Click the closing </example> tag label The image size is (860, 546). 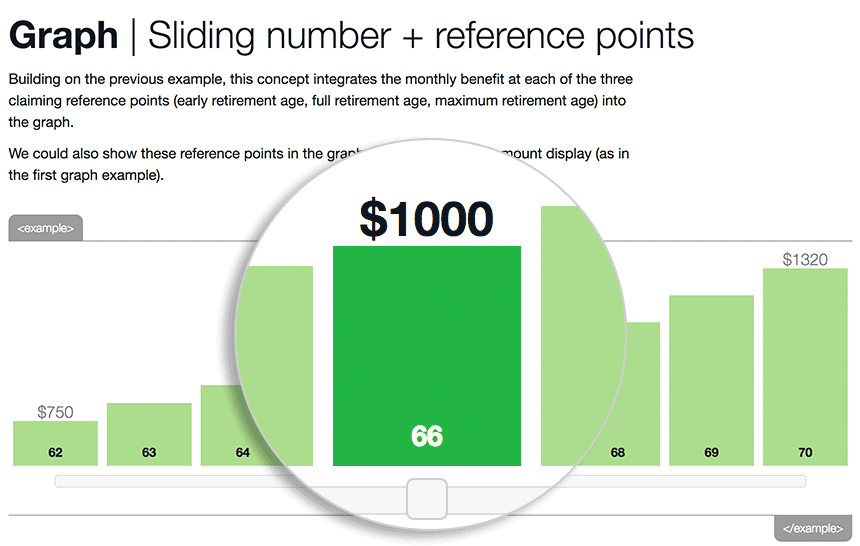(813, 528)
